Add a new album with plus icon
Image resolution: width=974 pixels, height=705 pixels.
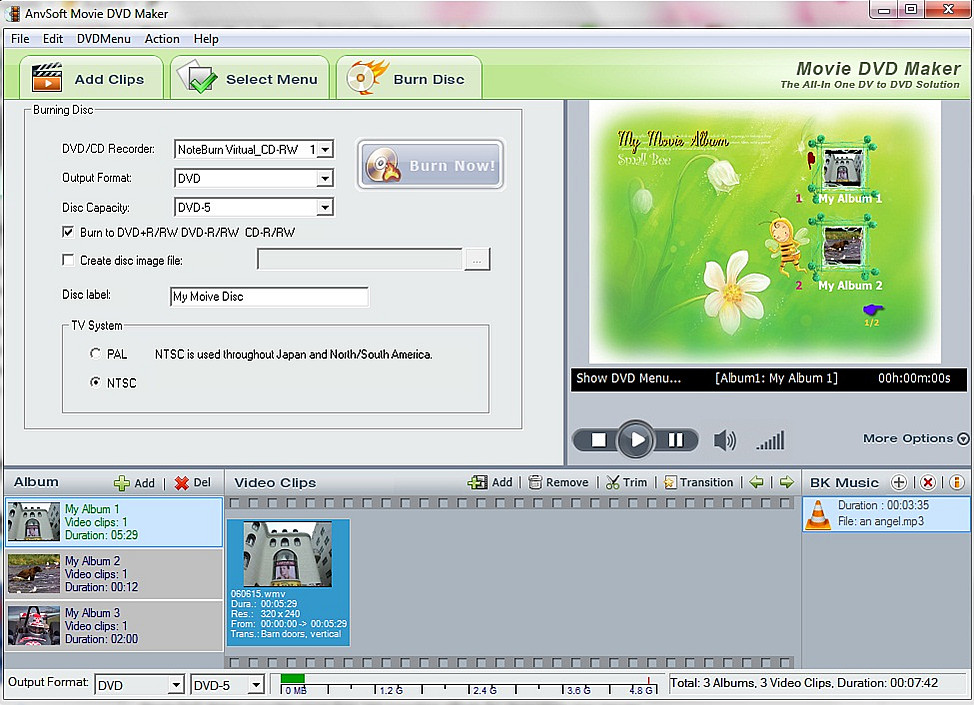point(122,483)
